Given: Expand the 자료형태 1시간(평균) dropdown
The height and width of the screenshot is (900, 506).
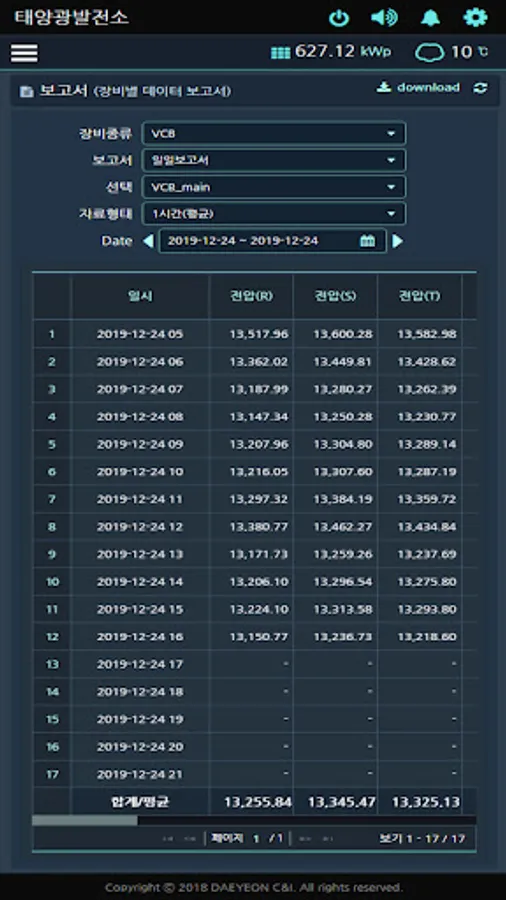Looking at the screenshot, I should tap(274, 214).
